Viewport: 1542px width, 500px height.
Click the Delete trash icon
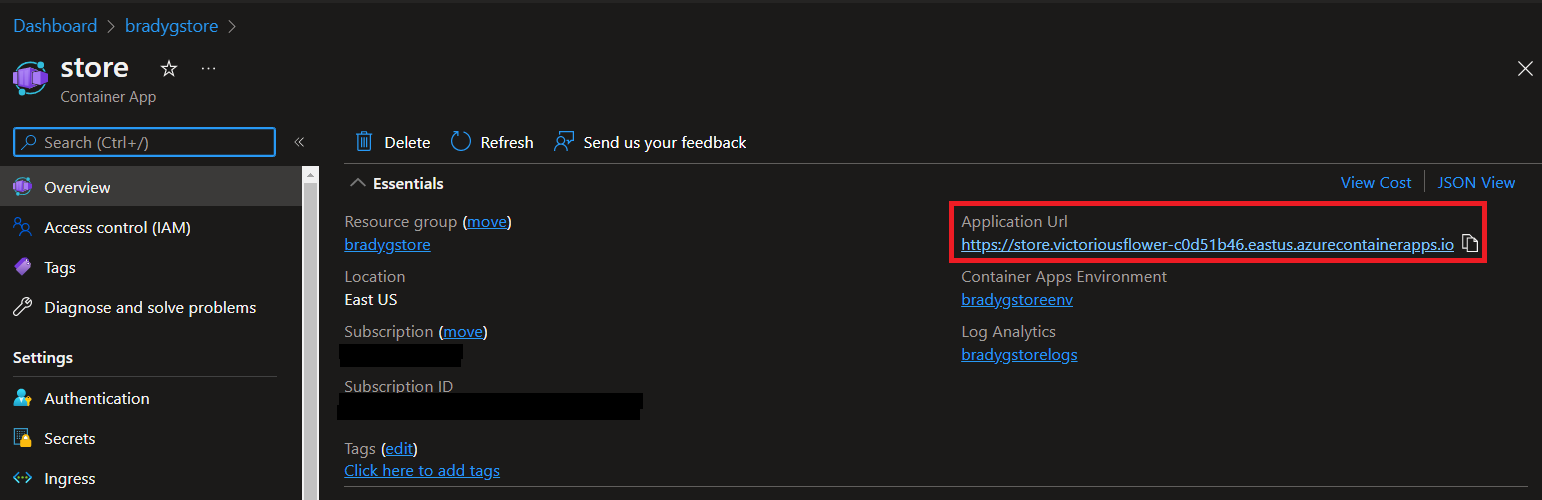364,142
